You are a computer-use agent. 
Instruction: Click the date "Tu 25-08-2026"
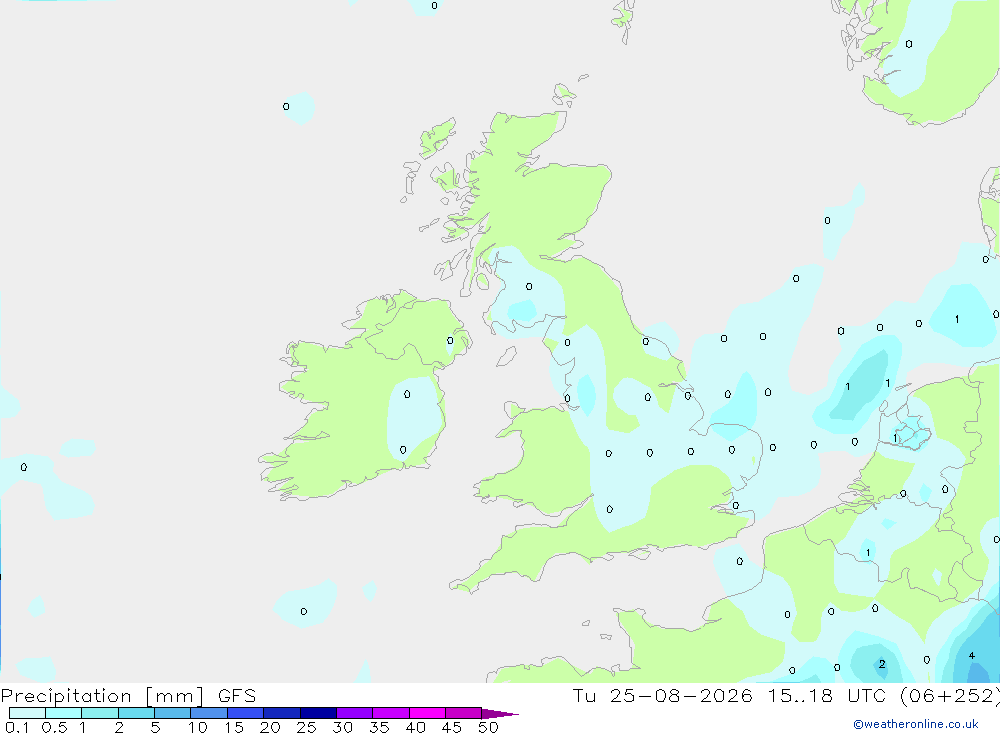[662, 695]
